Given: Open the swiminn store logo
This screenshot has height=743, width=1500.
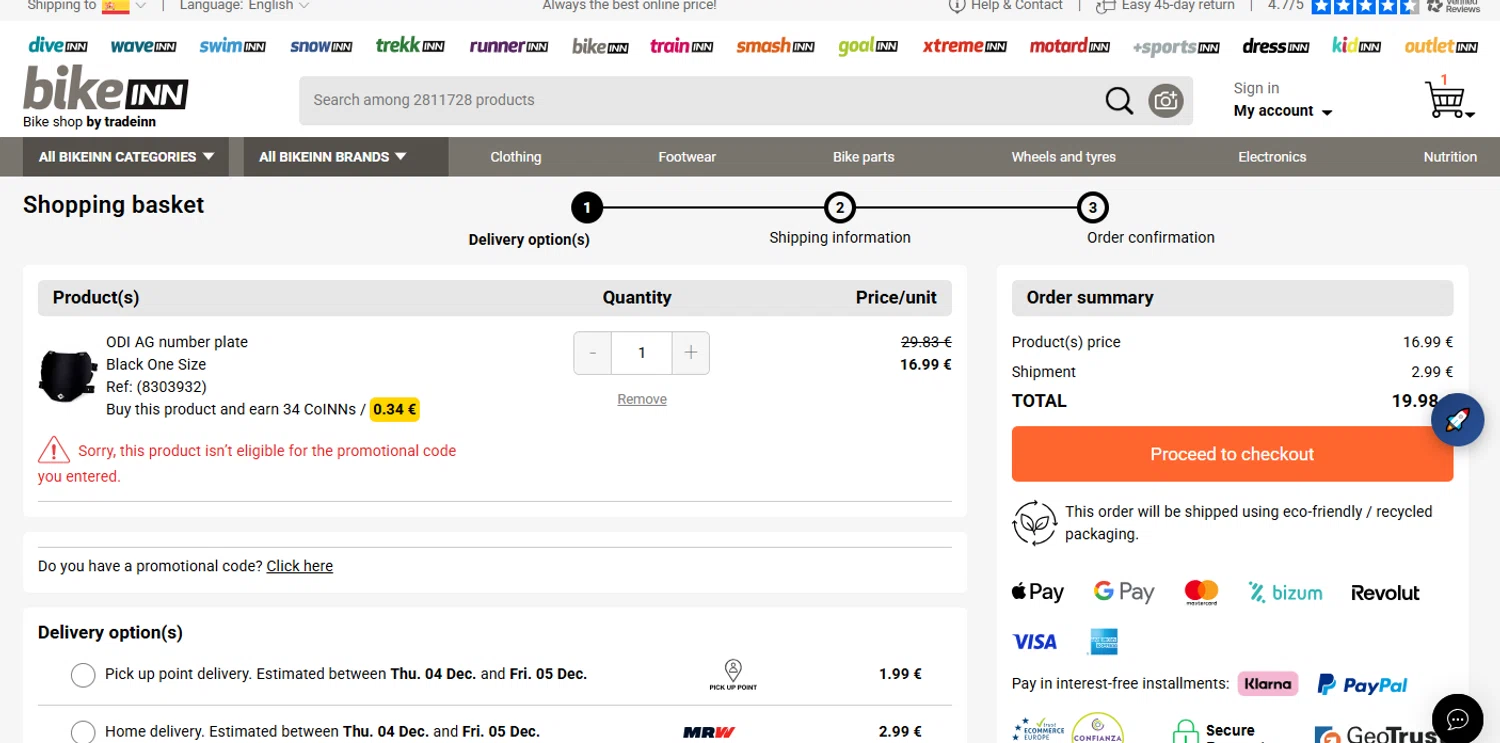Looking at the screenshot, I should (x=232, y=46).
